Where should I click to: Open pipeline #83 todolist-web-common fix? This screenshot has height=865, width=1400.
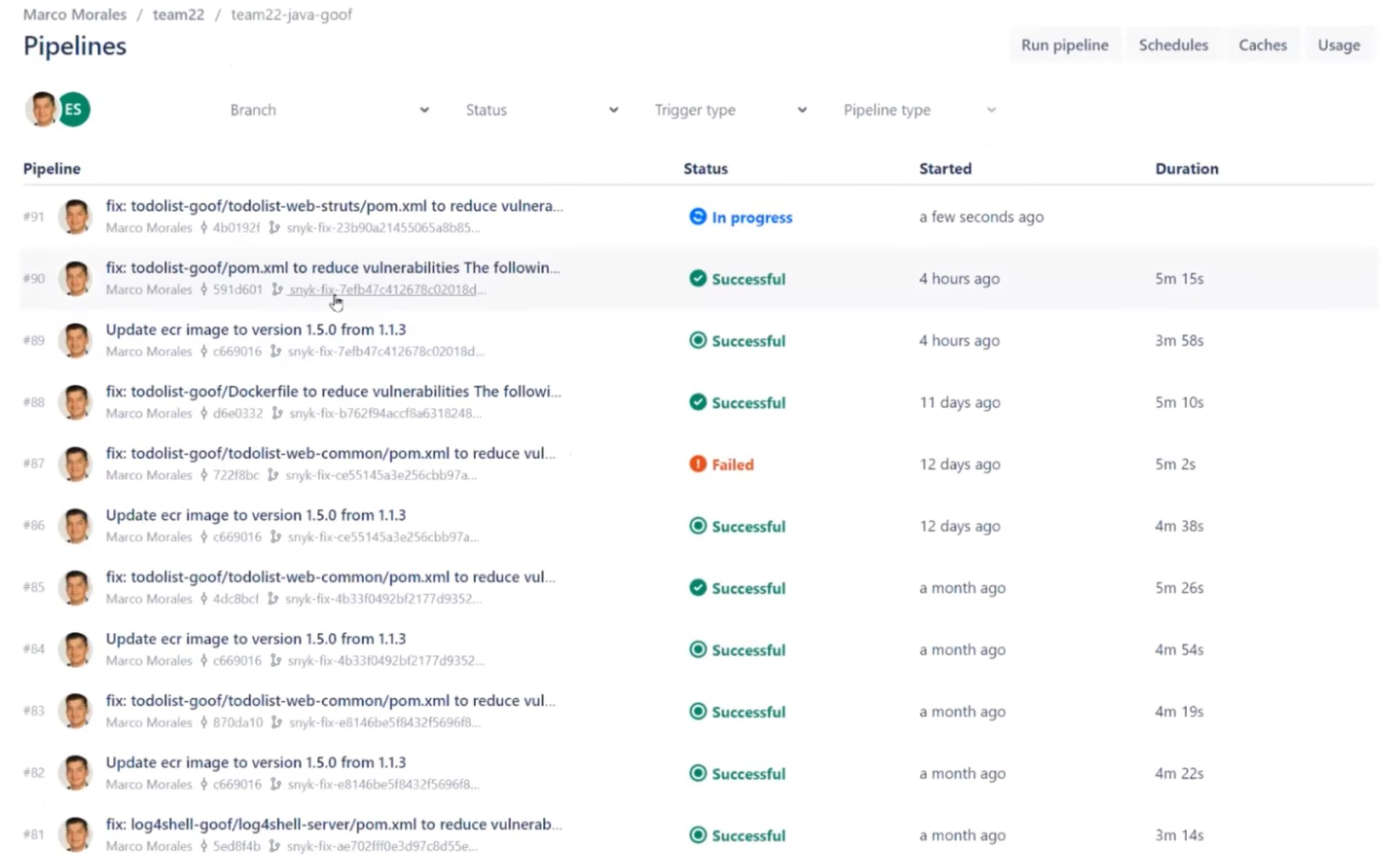pyautogui.click(x=330, y=700)
